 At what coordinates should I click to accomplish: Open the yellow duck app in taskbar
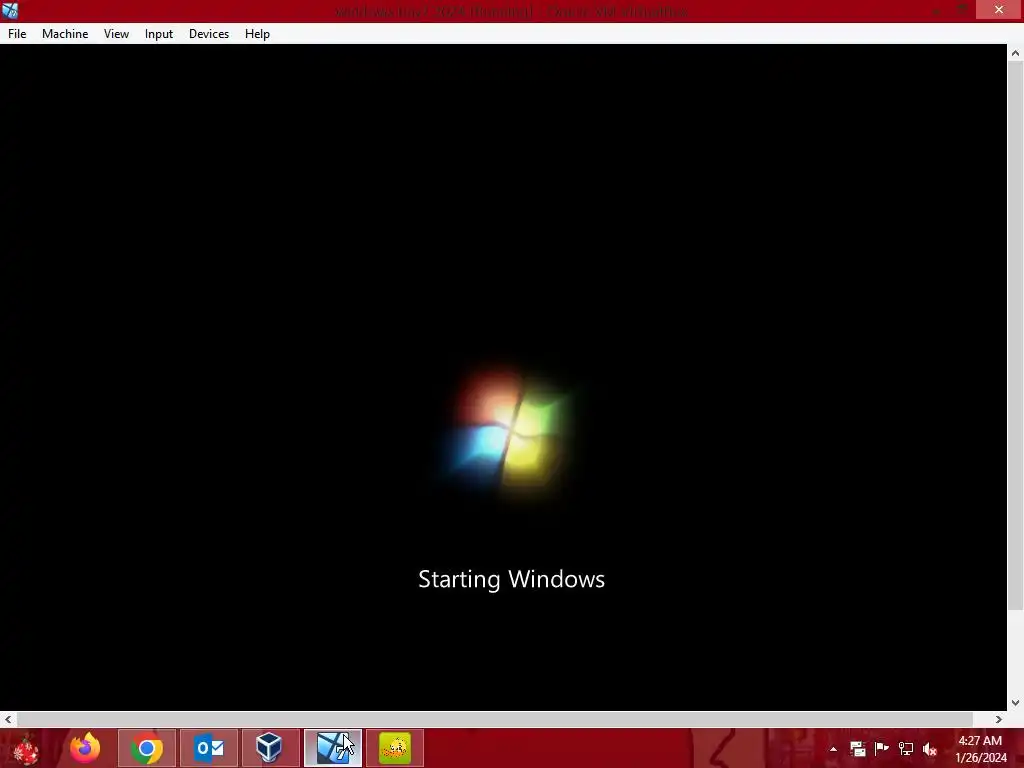point(394,748)
